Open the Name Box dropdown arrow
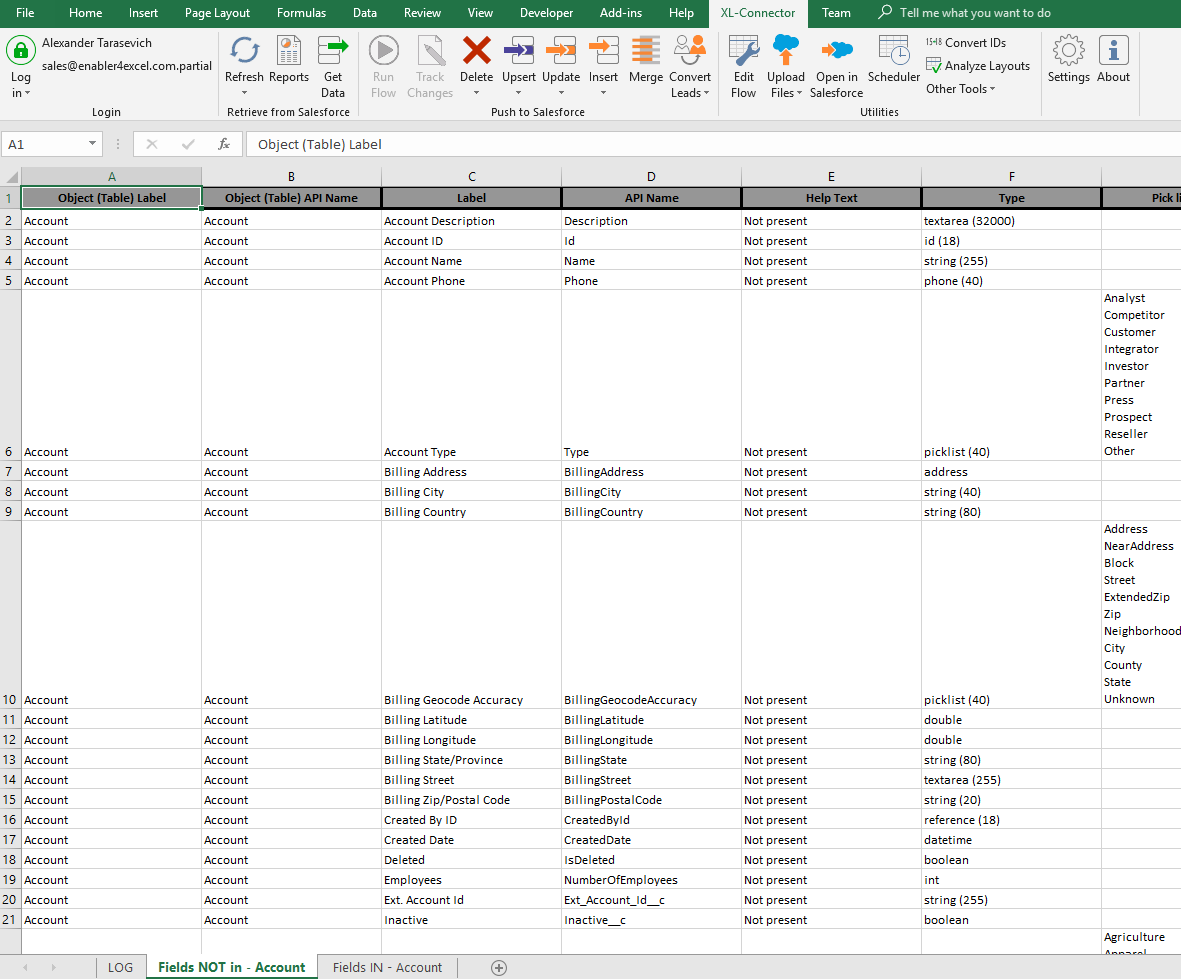 coord(92,143)
